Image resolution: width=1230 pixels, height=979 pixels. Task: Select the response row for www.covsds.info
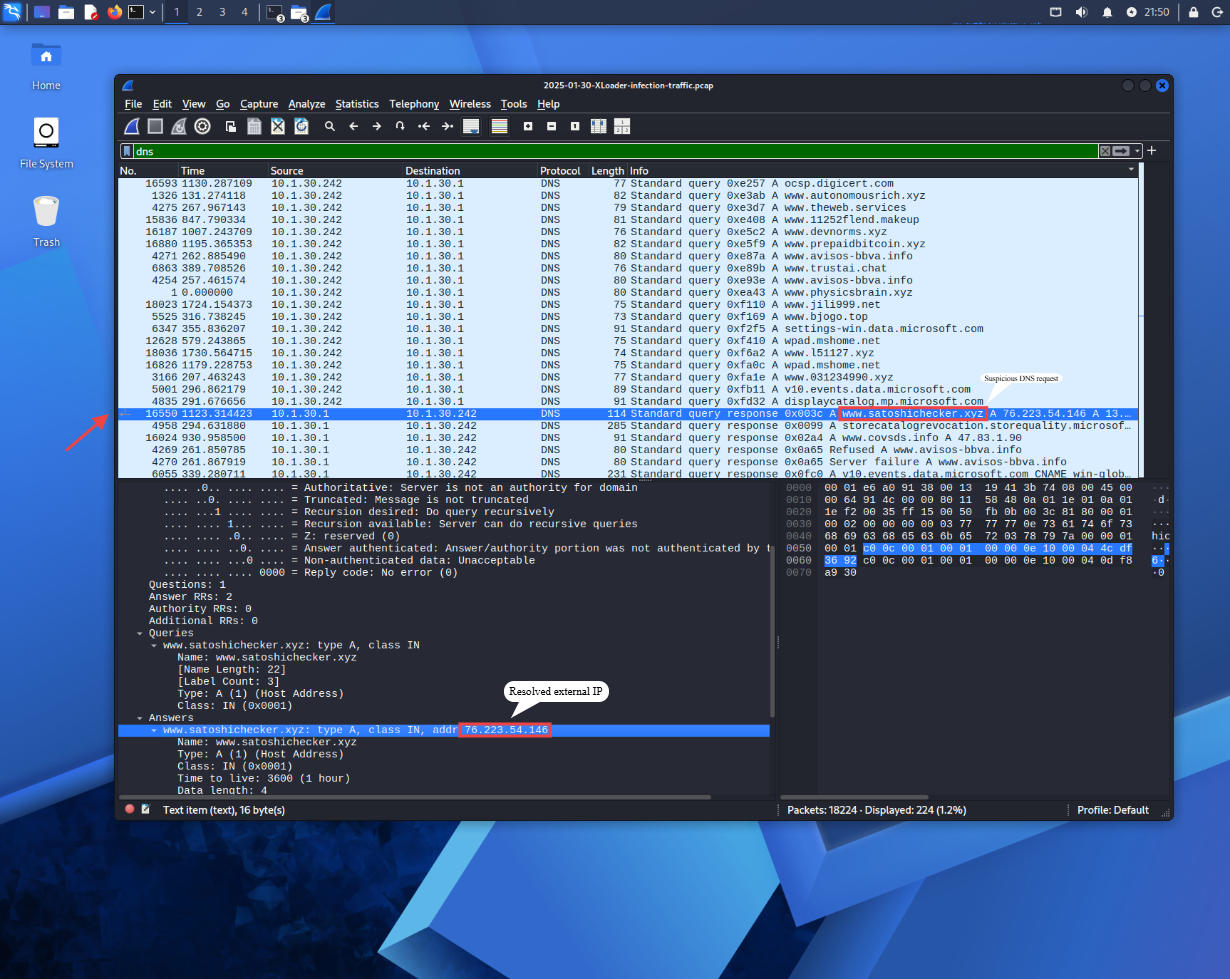point(630,437)
